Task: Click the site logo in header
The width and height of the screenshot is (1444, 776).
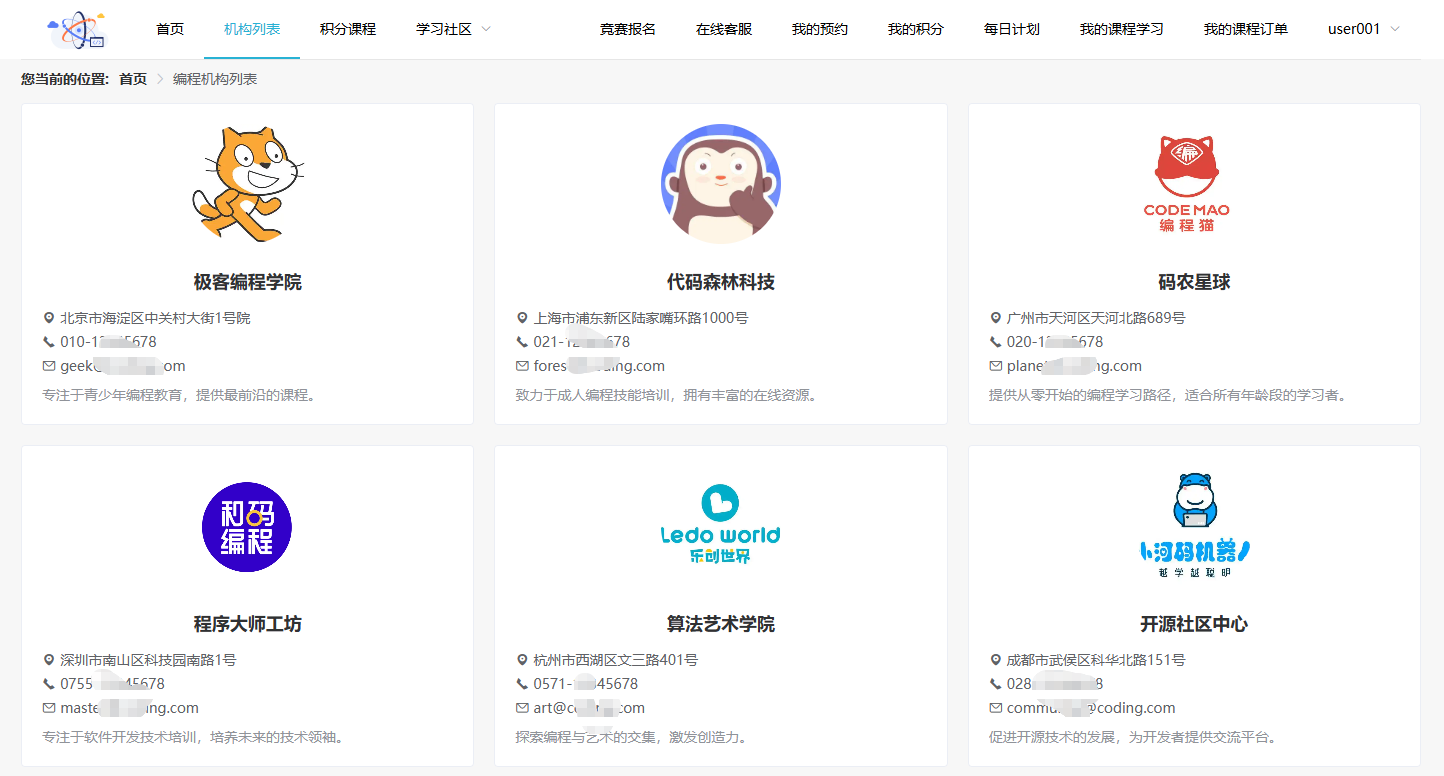Action: pos(77,30)
